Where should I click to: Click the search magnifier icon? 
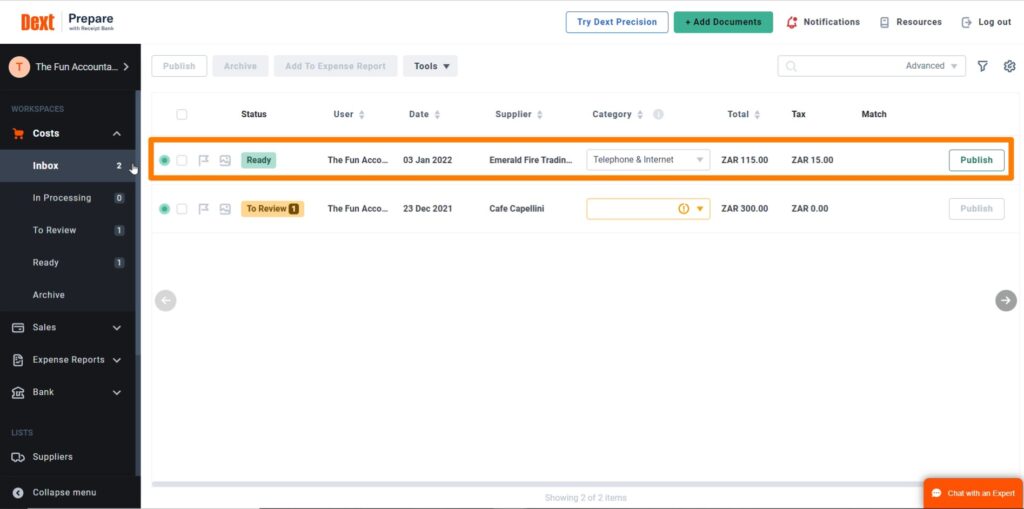(x=791, y=66)
